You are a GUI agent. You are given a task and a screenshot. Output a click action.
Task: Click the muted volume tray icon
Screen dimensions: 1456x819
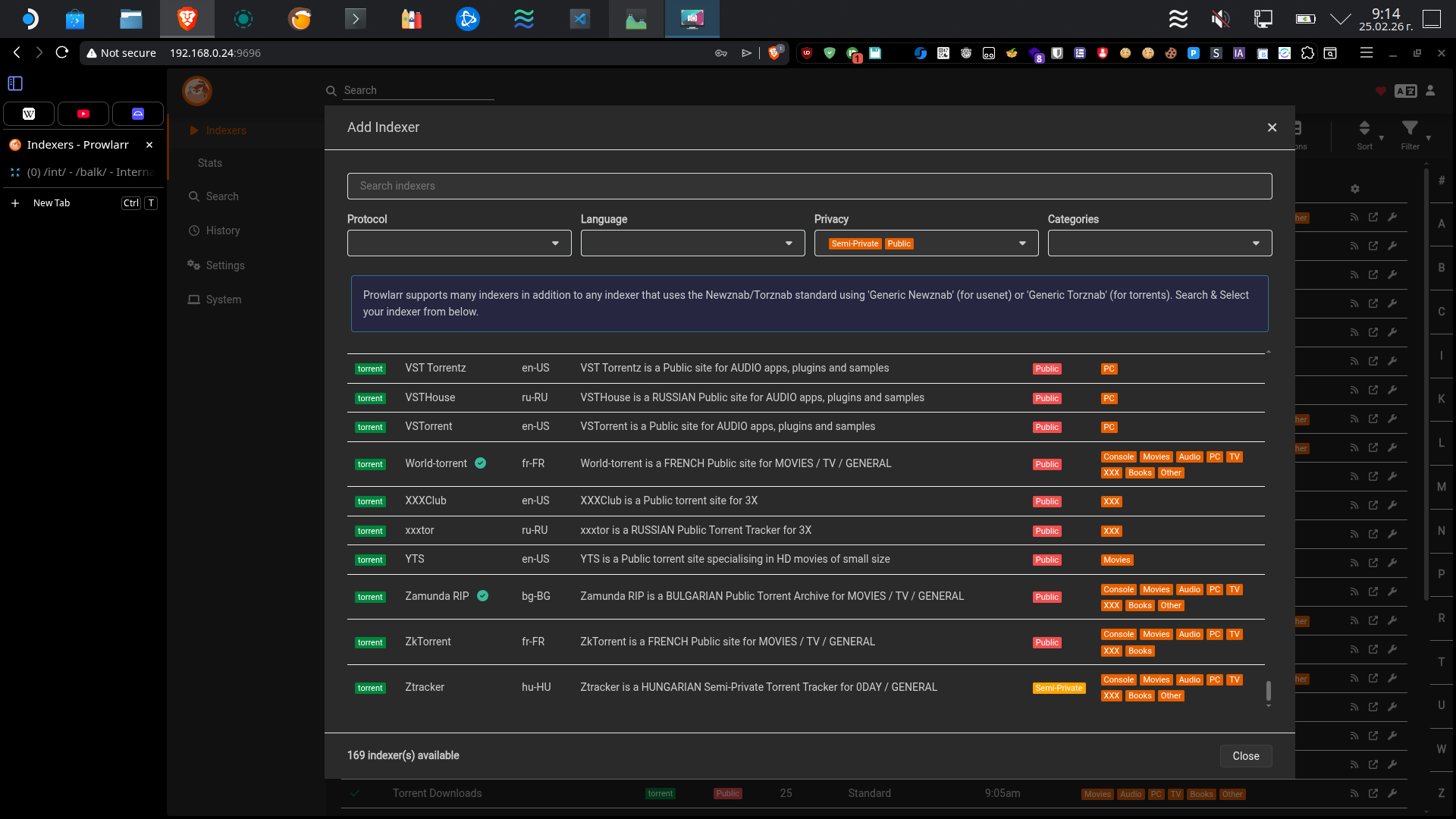[x=1220, y=19]
